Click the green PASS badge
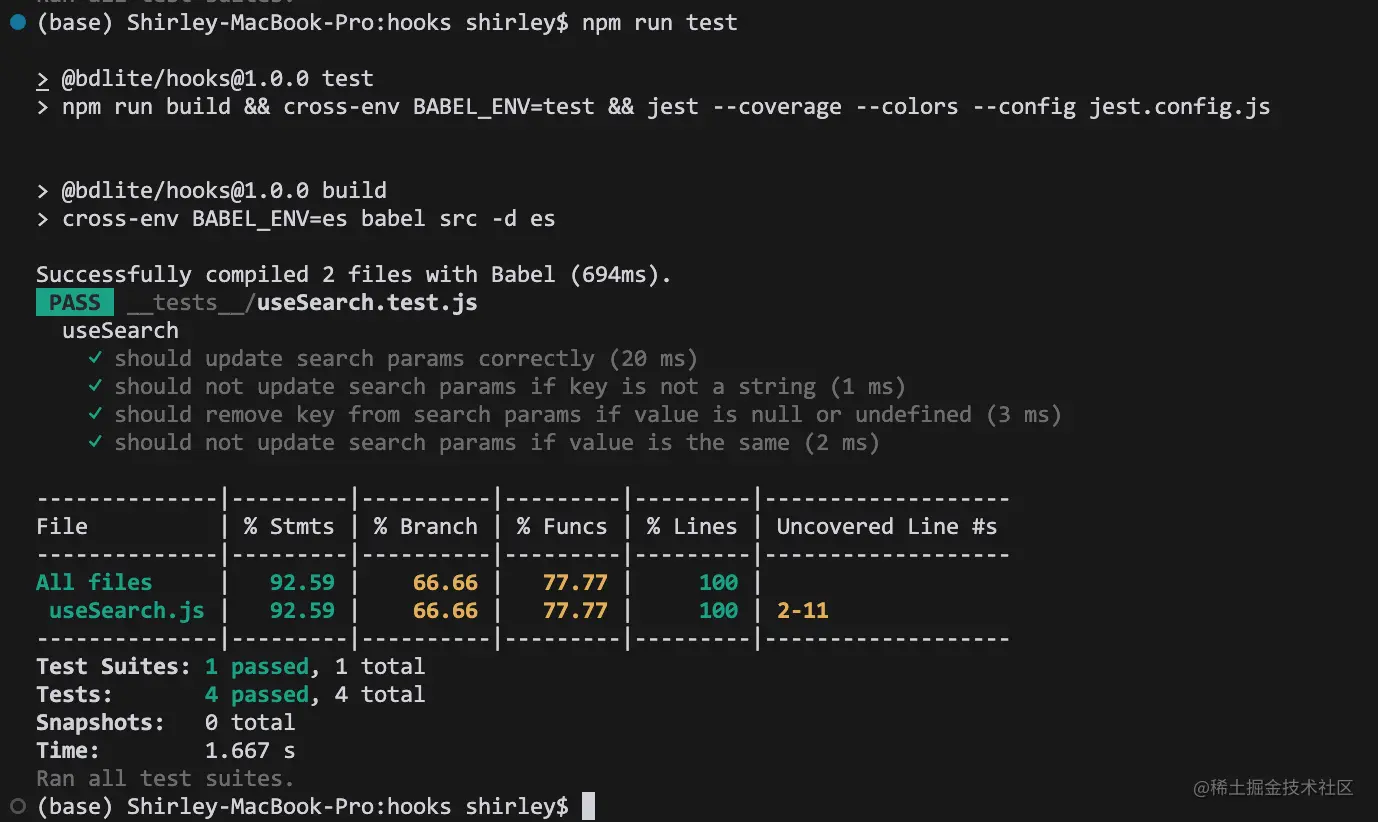Image resolution: width=1378 pixels, height=822 pixels. click(x=74, y=302)
